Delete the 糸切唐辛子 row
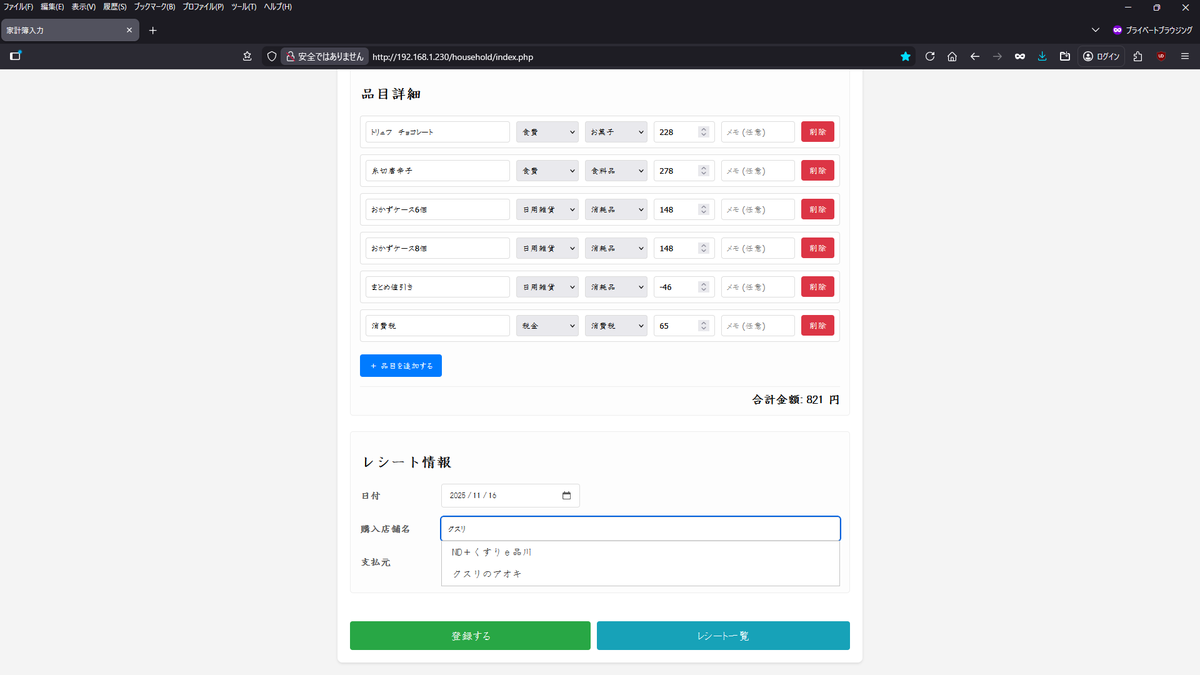Viewport: 1200px width, 675px height. [x=817, y=171]
